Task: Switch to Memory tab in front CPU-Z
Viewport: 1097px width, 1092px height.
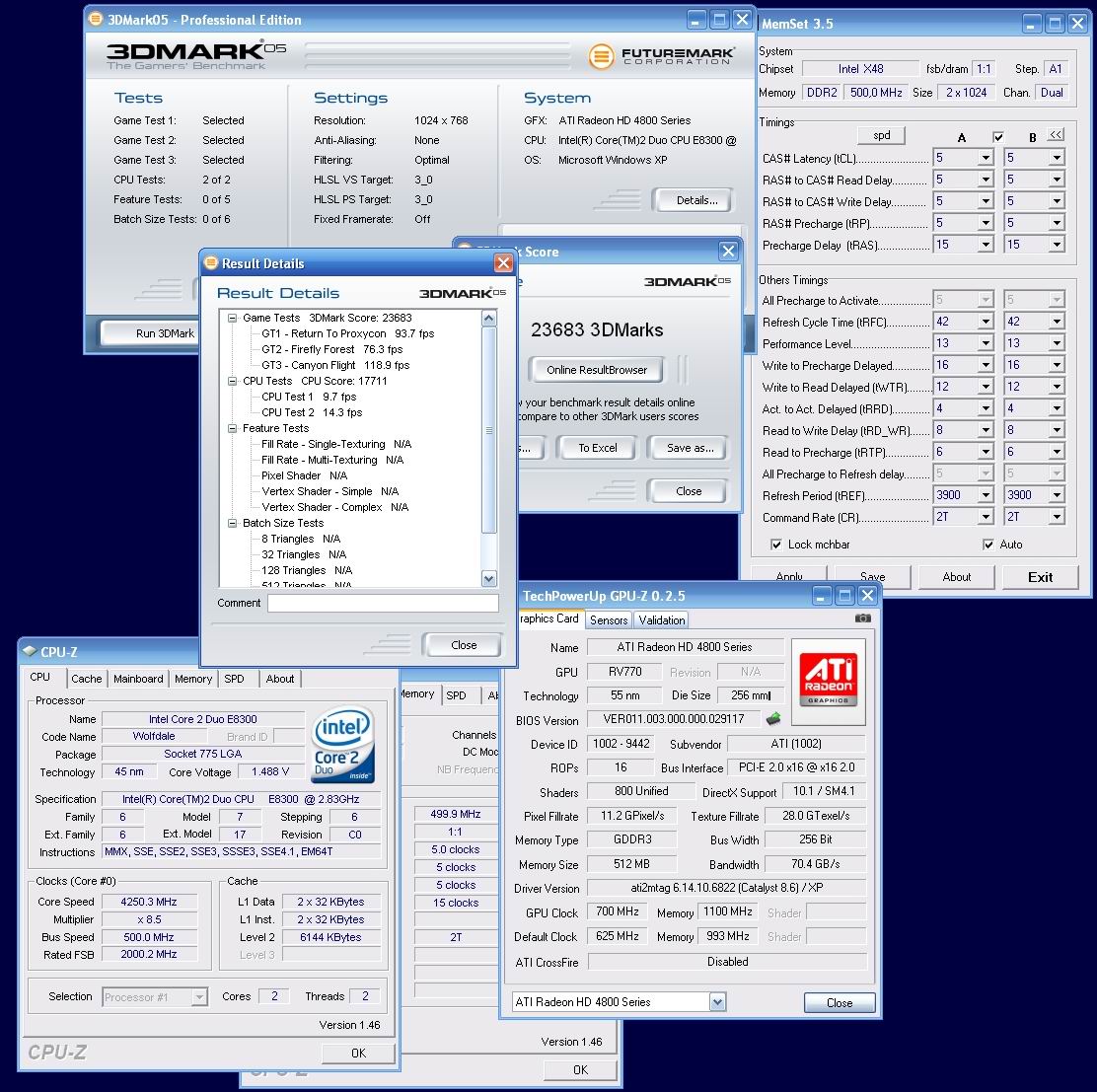Action: 193,679
